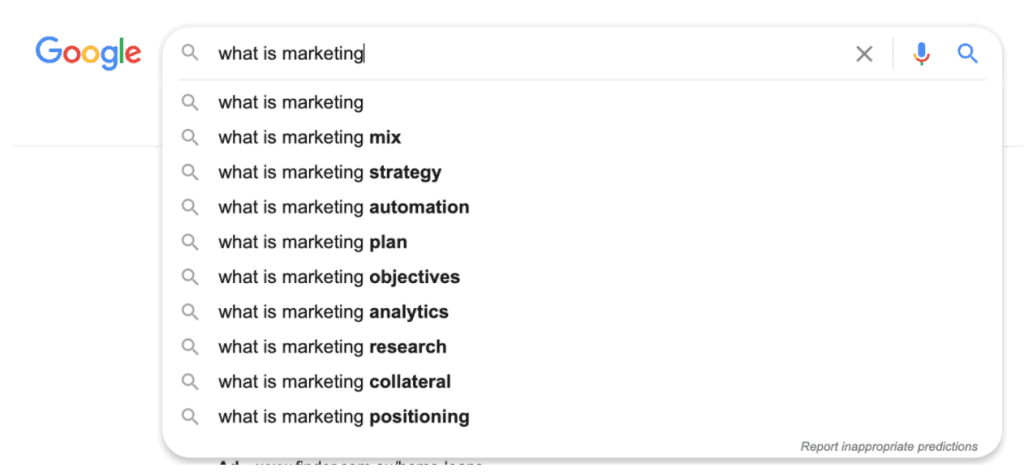This screenshot has height=472, width=1024.
Task: Click magnifier icon beside 'marketing strategy' suggestion
Action: [190, 172]
